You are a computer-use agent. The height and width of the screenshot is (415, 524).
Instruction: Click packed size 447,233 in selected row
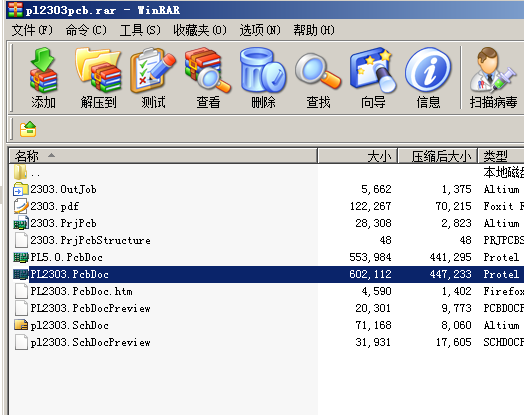pyautogui.click(x=450, y=274)
